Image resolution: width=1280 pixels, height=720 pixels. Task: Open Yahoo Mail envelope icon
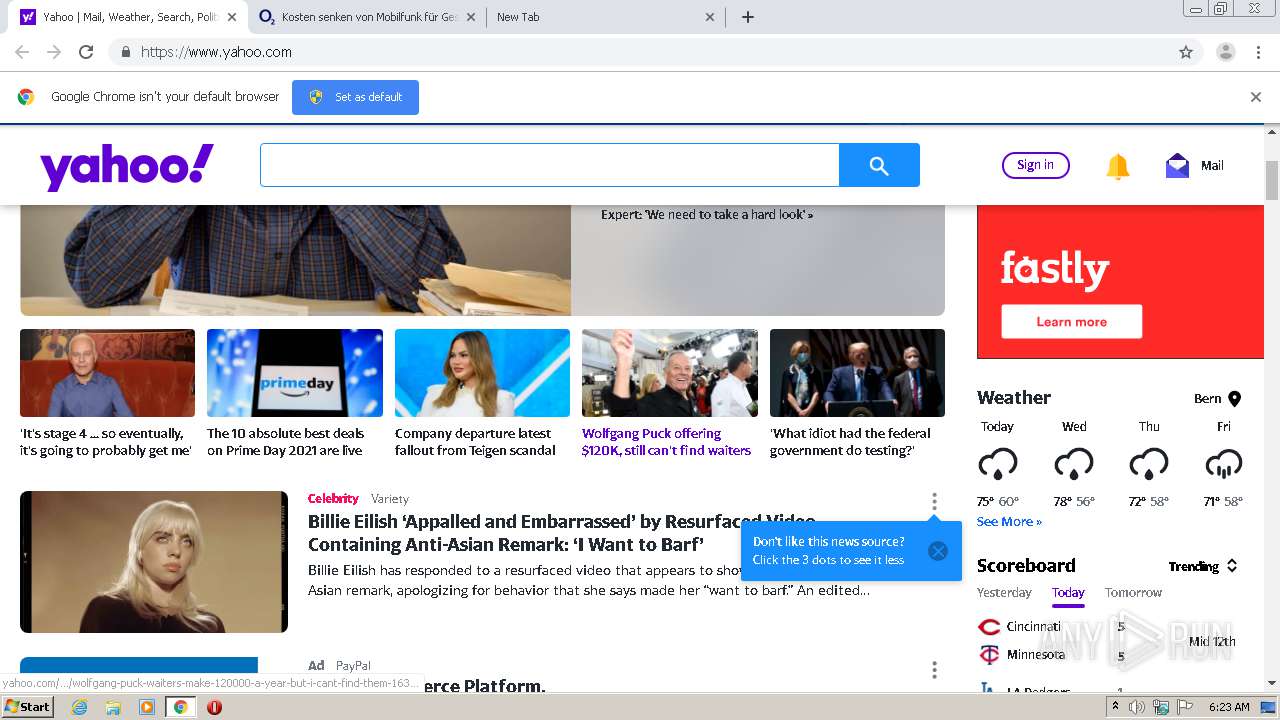(1177, 166)
